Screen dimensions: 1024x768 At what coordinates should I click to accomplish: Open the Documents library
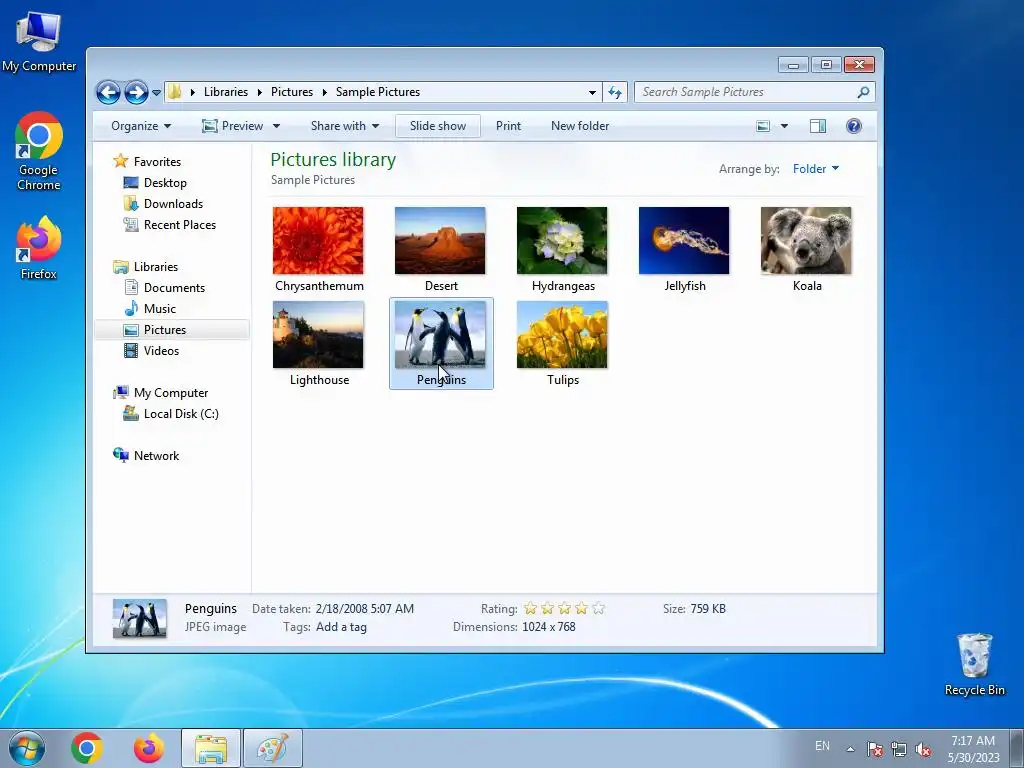[174, 288]
